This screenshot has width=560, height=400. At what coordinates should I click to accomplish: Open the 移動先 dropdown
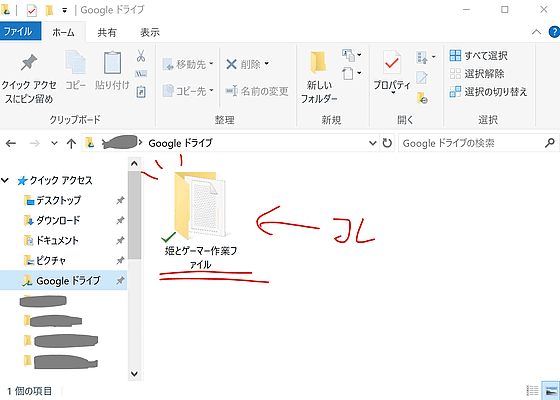[x=188, y=64]
